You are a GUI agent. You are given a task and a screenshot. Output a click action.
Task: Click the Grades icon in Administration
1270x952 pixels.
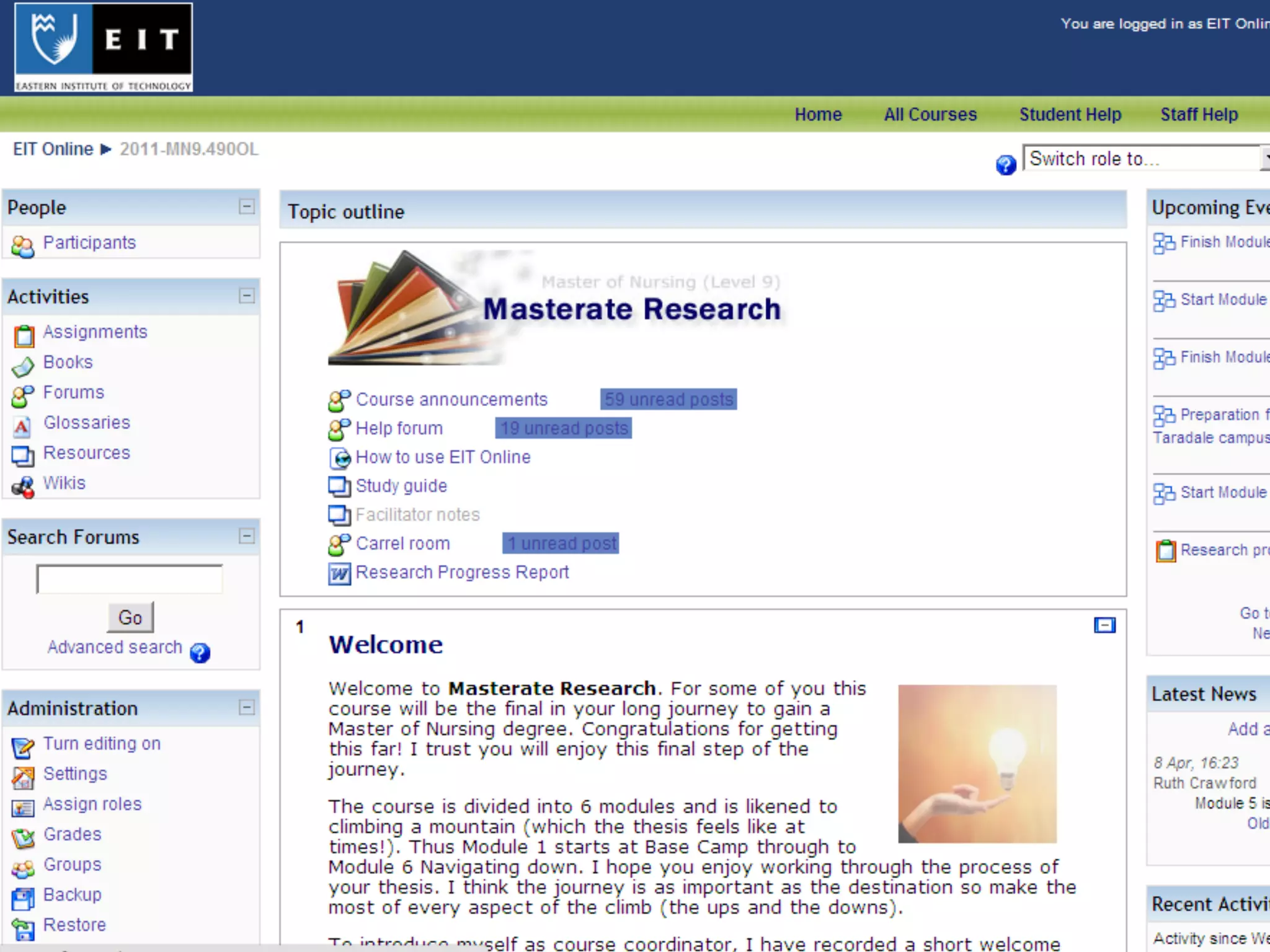pos(23,838)
